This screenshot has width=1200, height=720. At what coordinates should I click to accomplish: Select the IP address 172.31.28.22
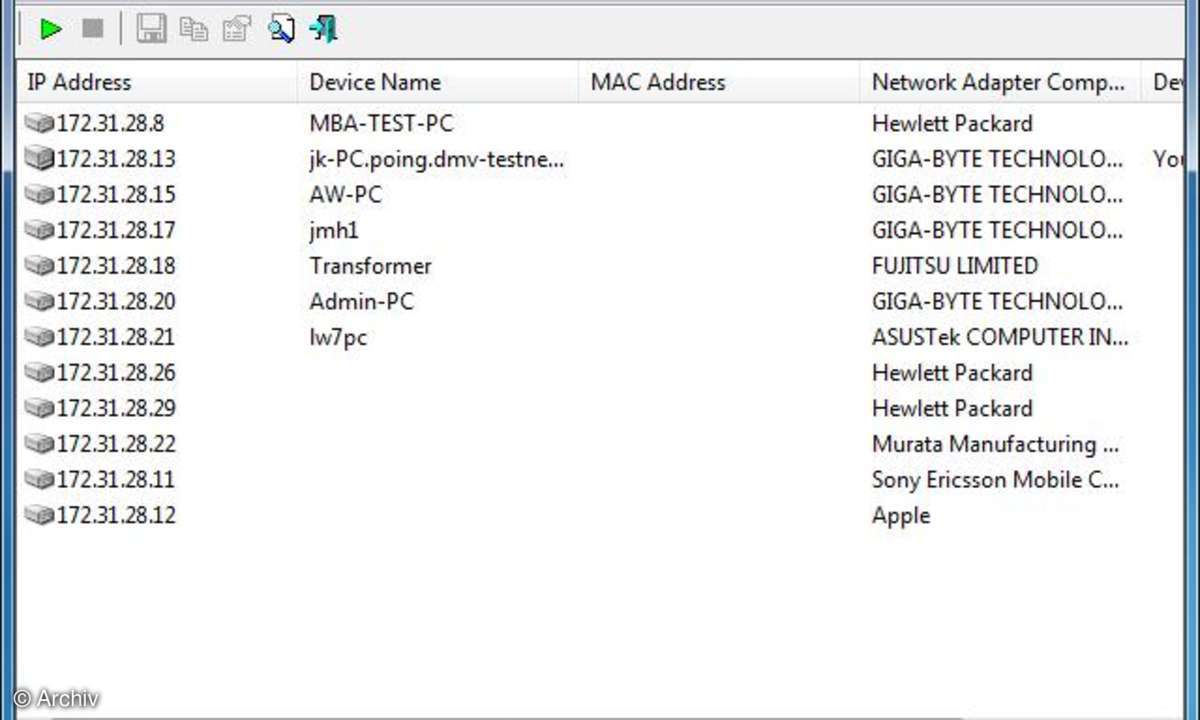(116, 443)
